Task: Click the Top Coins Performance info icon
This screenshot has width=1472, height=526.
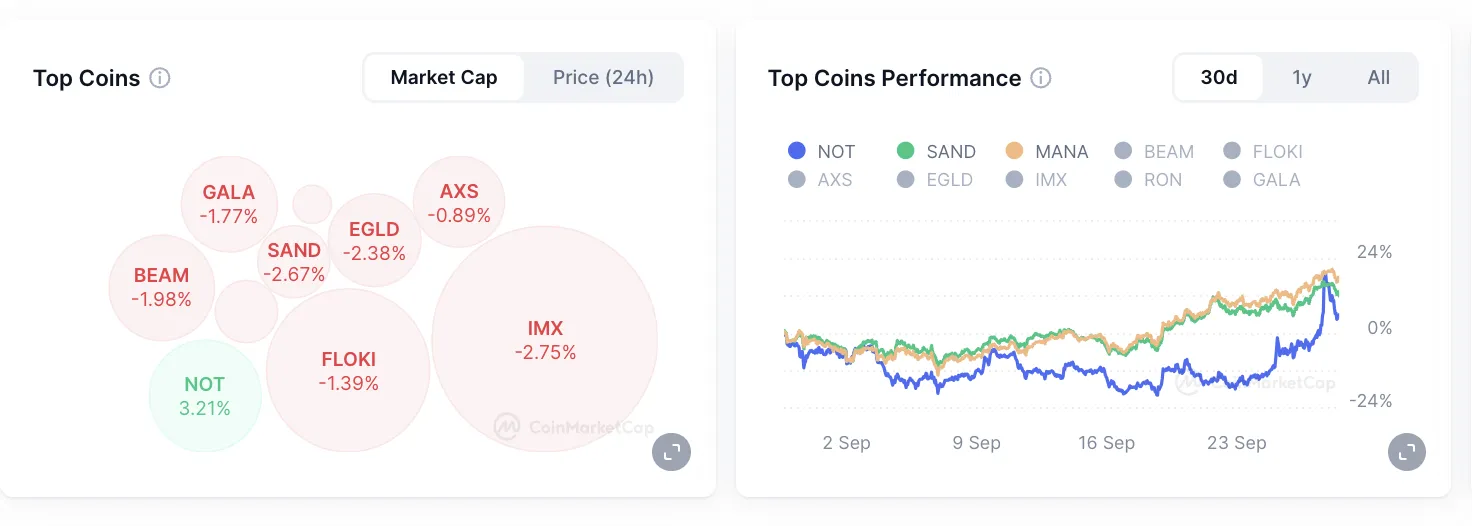Action: 1041,78
